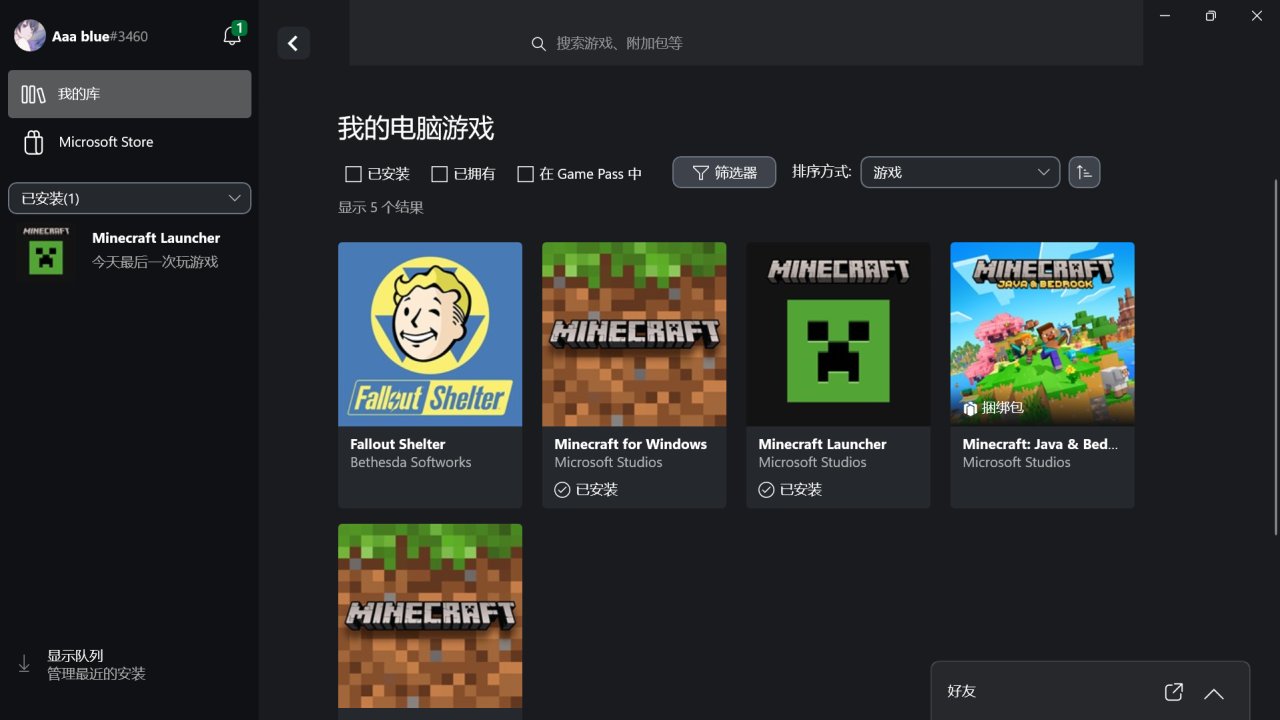Click Bethesda Softworks publisher text
The height and width of the screenshot is (720, 1280).
coord(411,462)
